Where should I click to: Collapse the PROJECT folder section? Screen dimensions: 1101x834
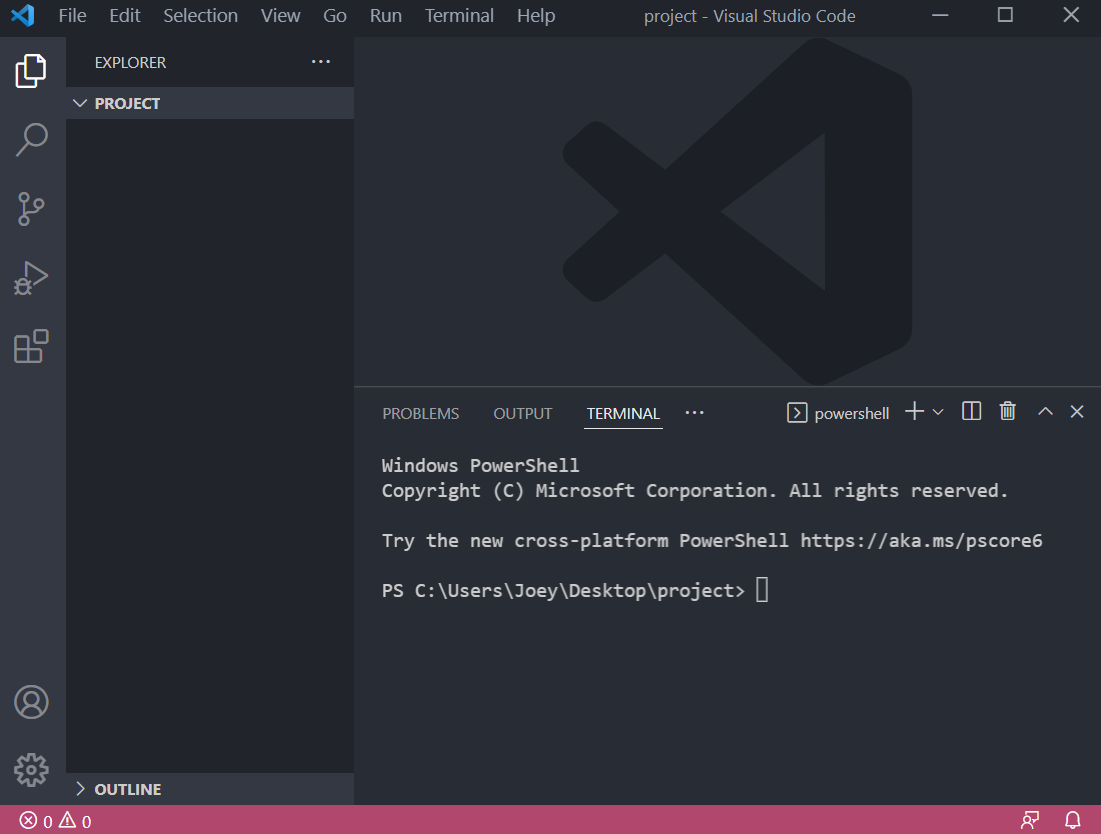210,103
